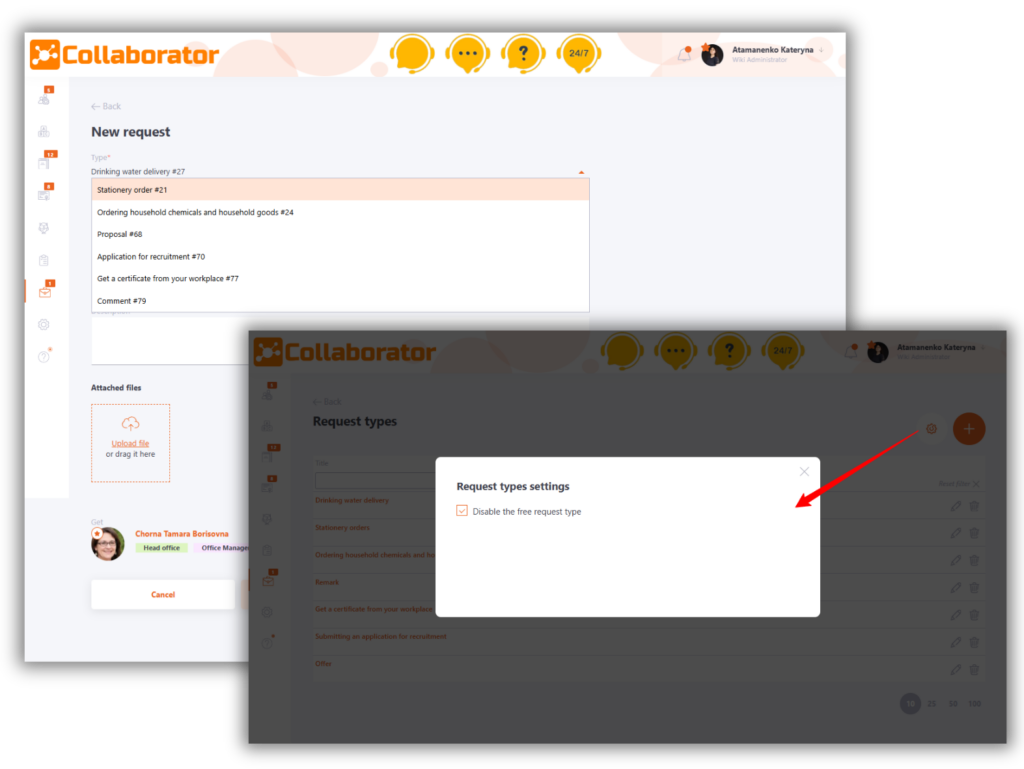Image resolution: width=1024 pixels, height=769 pixels.
Task: Open the help sidebar icon in New request window
Action: (x=44, y=356)
